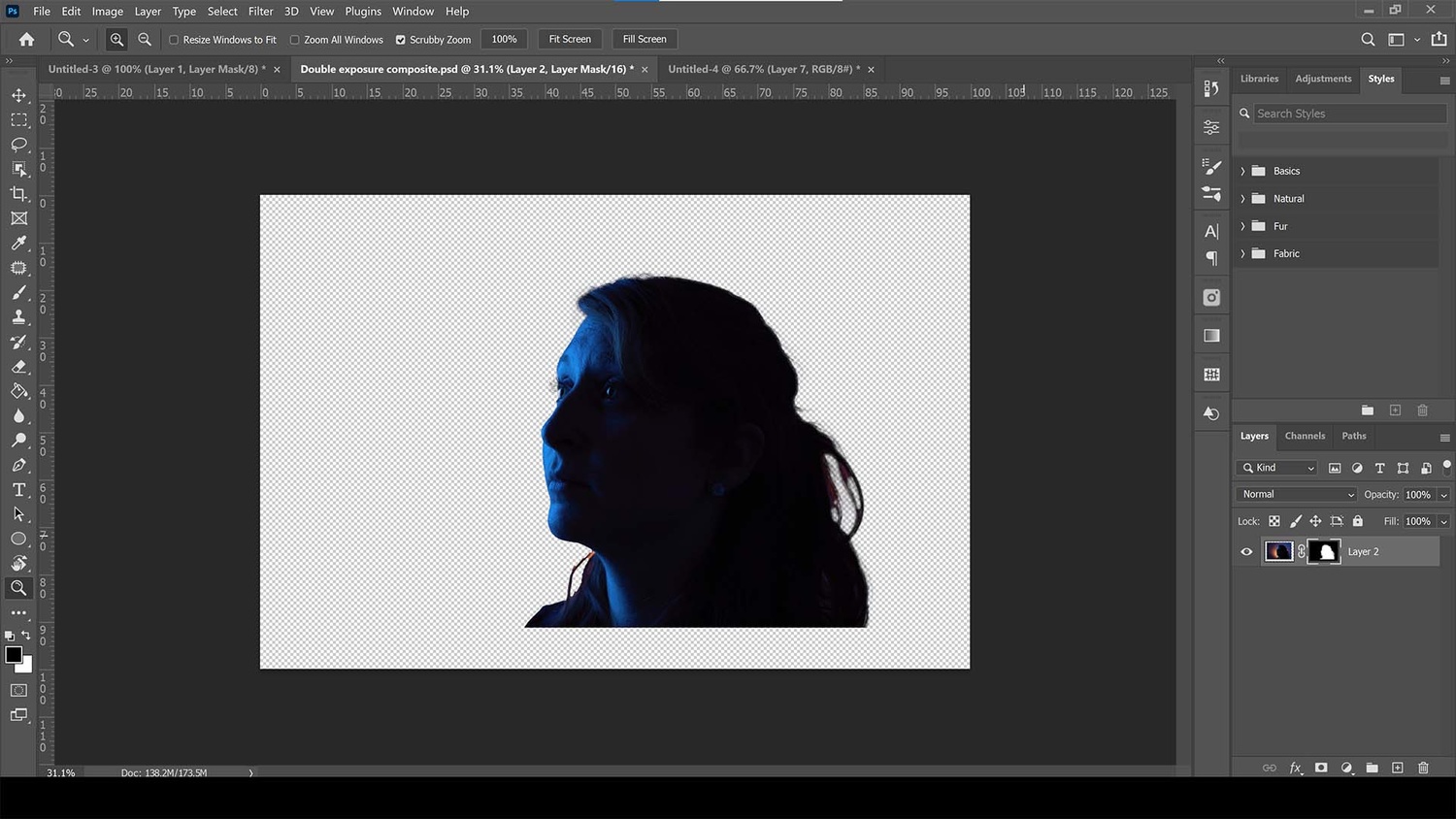This screenshot has width=1456, height=819.
Task: Open the Filter menu
Action: point(260,11)
